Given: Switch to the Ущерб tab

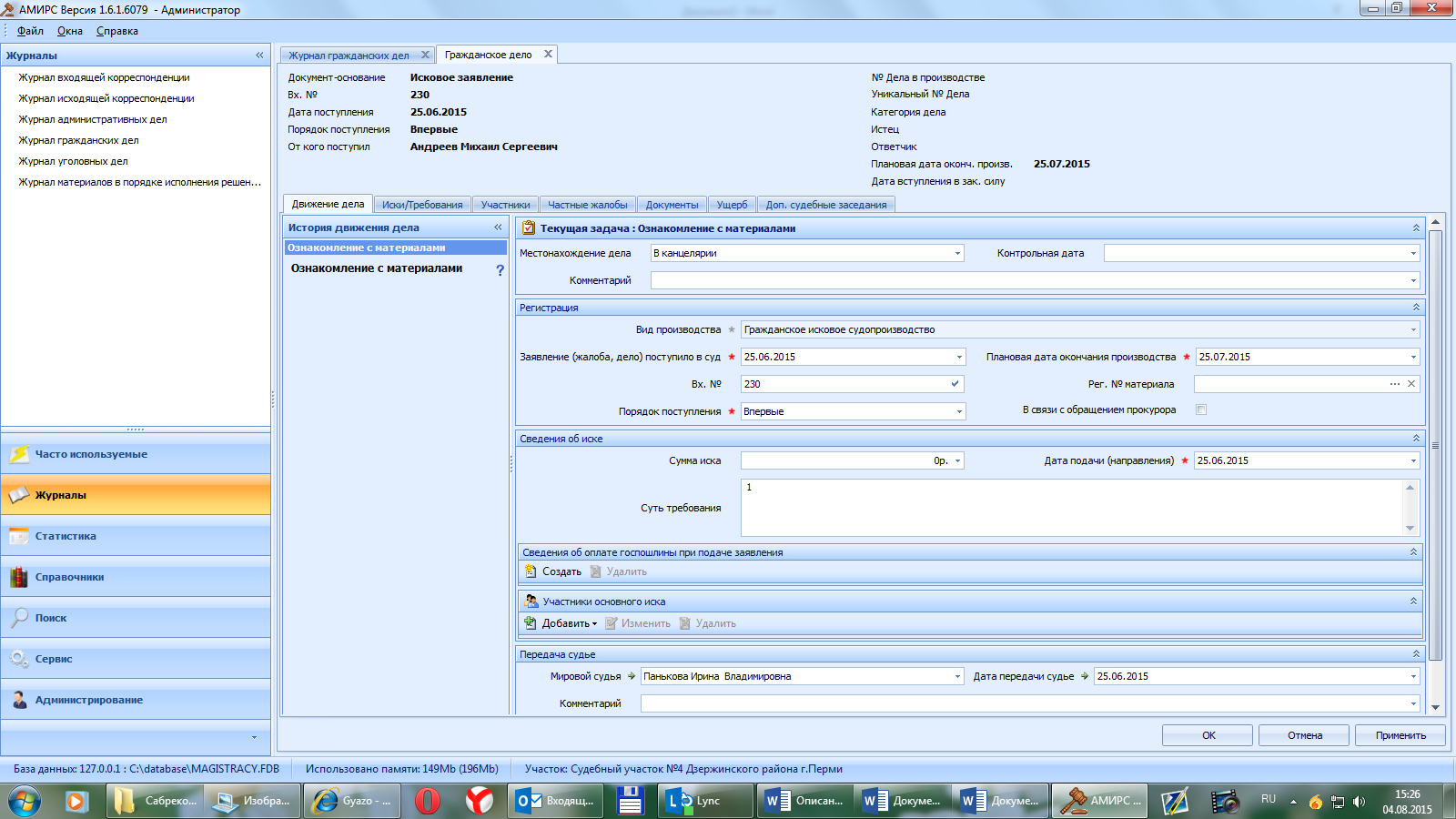Looking at the screenshot, I should coord(732,205).
